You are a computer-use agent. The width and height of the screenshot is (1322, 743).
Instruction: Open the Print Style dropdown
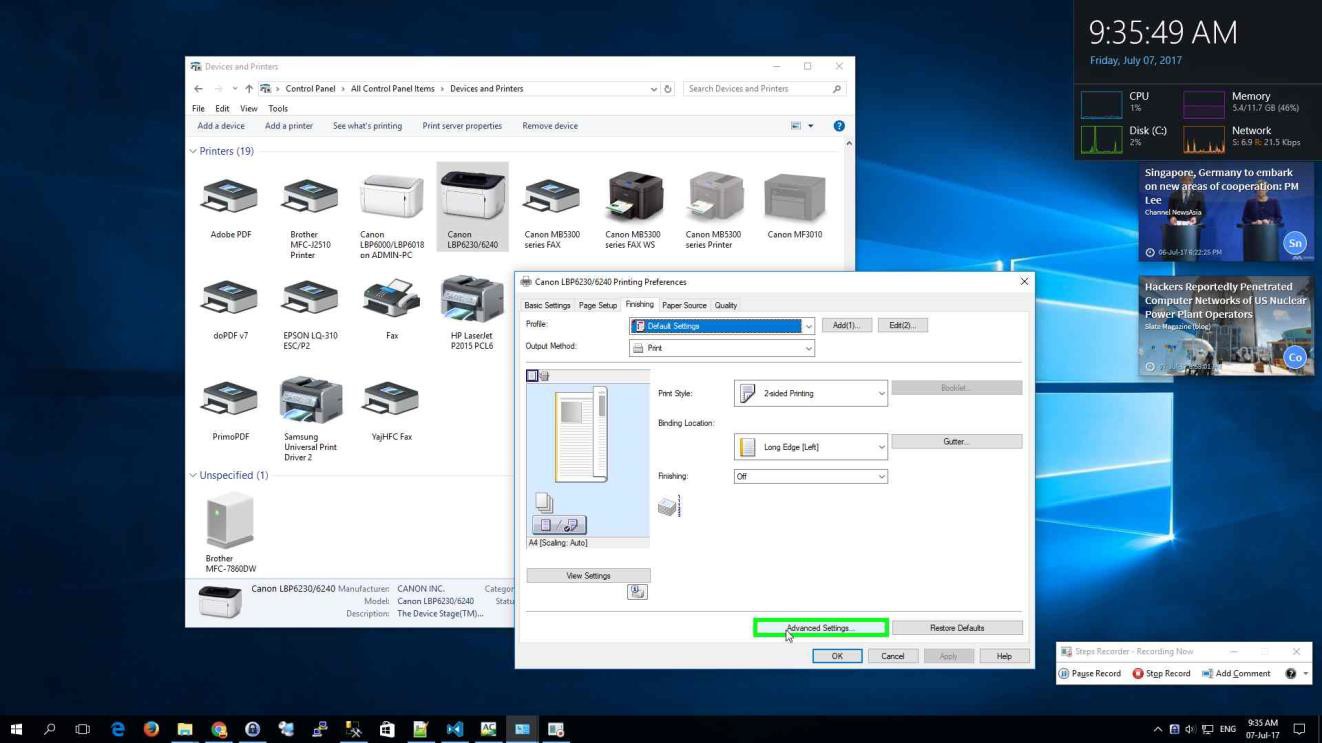click(811, 394)
